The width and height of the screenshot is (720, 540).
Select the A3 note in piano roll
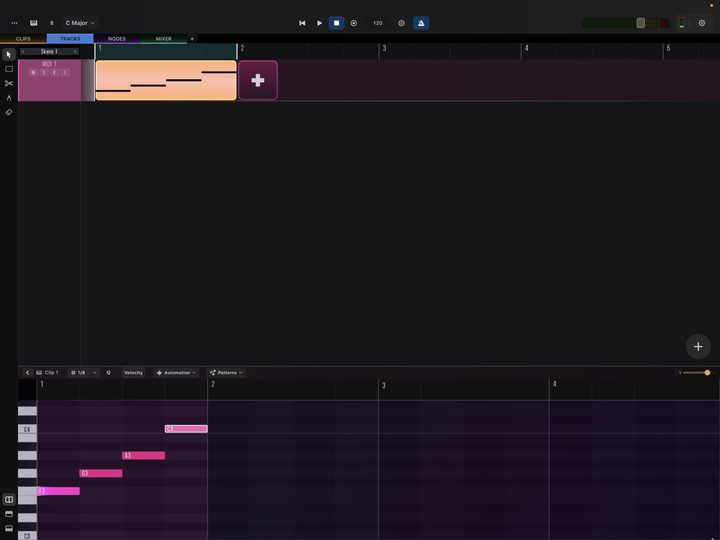click(143, 456)
